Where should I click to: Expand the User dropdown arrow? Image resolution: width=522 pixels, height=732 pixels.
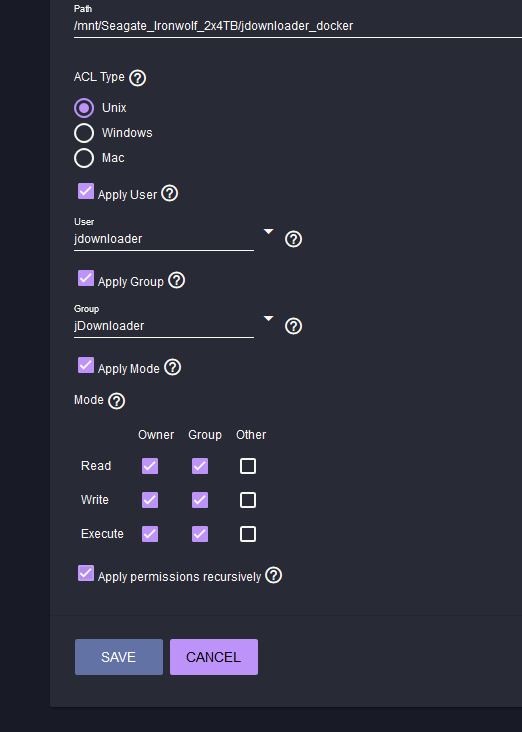268,232
